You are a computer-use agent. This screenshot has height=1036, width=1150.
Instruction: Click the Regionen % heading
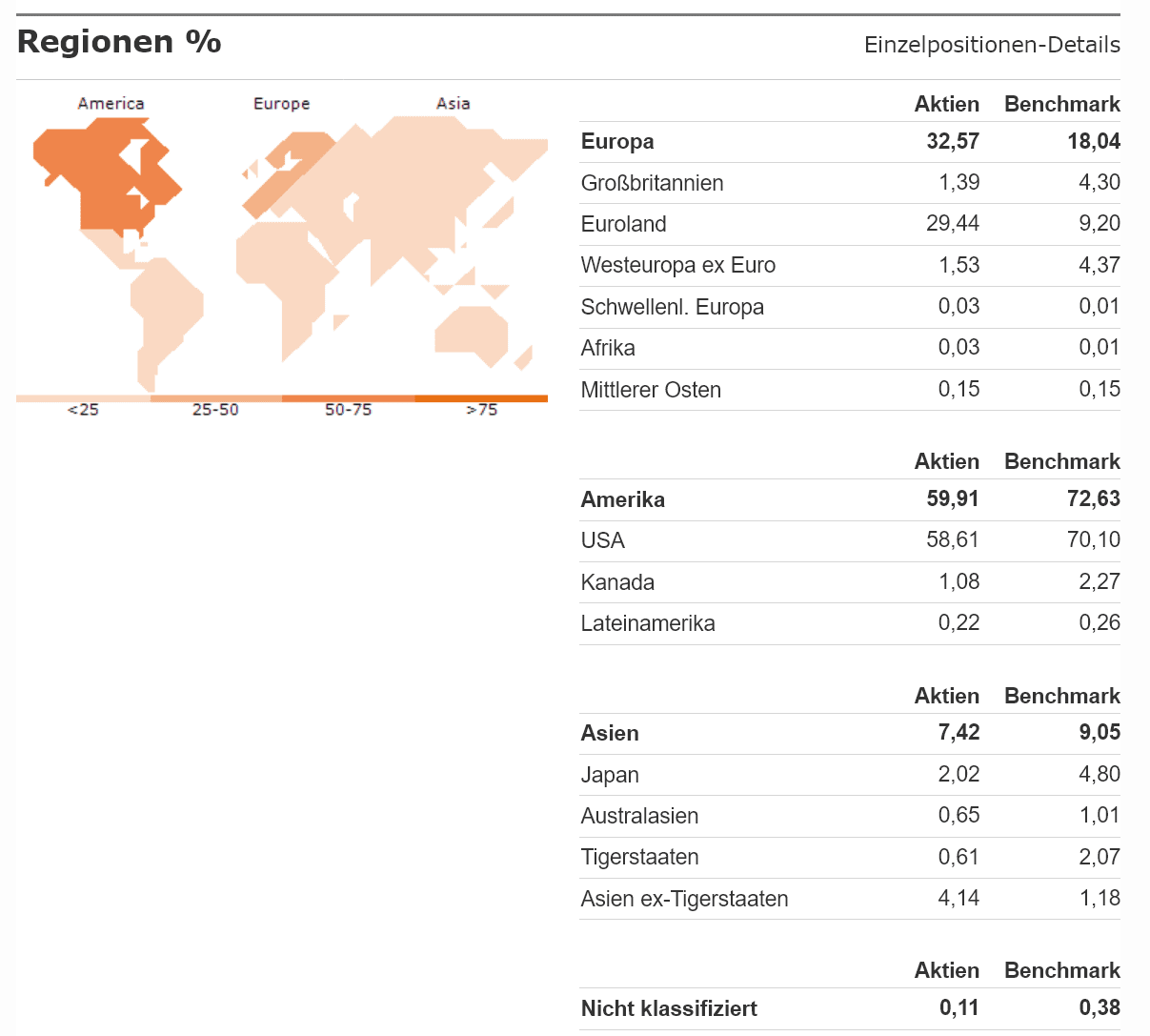click(119, 42)
